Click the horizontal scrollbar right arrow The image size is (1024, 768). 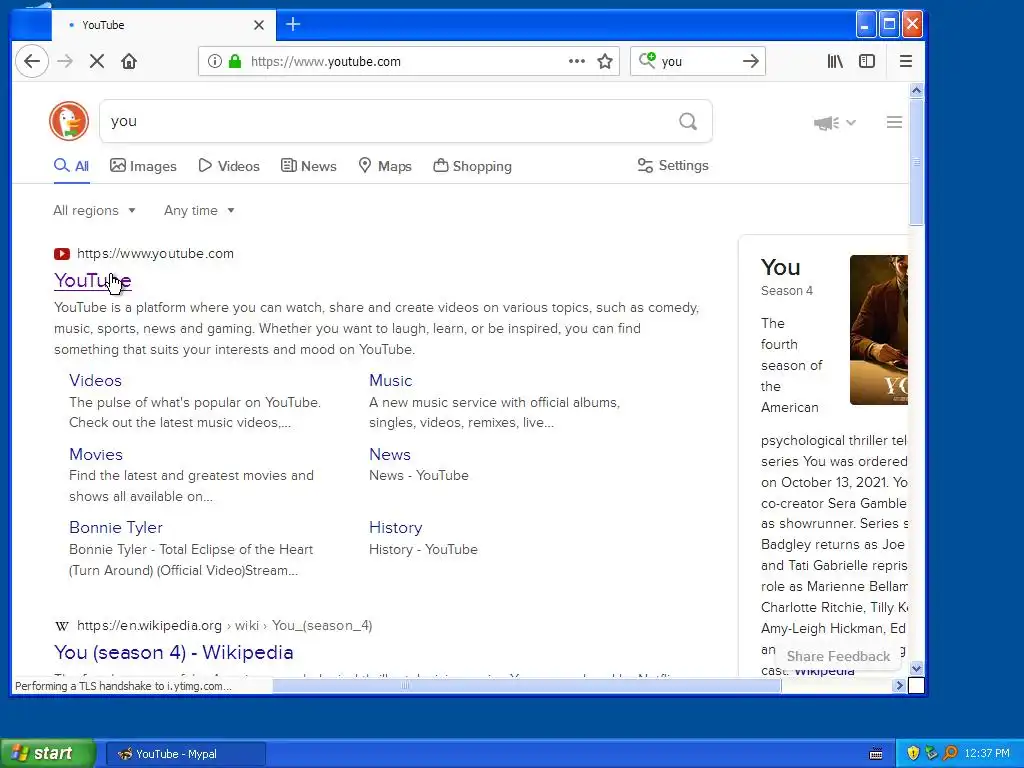pyautogui.click(x=899, y=686)
